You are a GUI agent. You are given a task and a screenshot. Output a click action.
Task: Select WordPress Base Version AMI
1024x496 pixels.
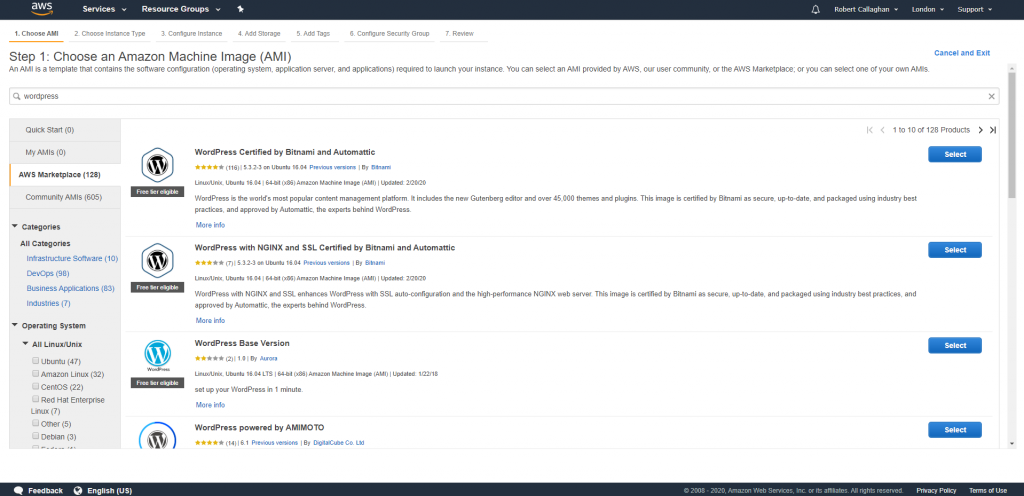[x=955, y=345]
